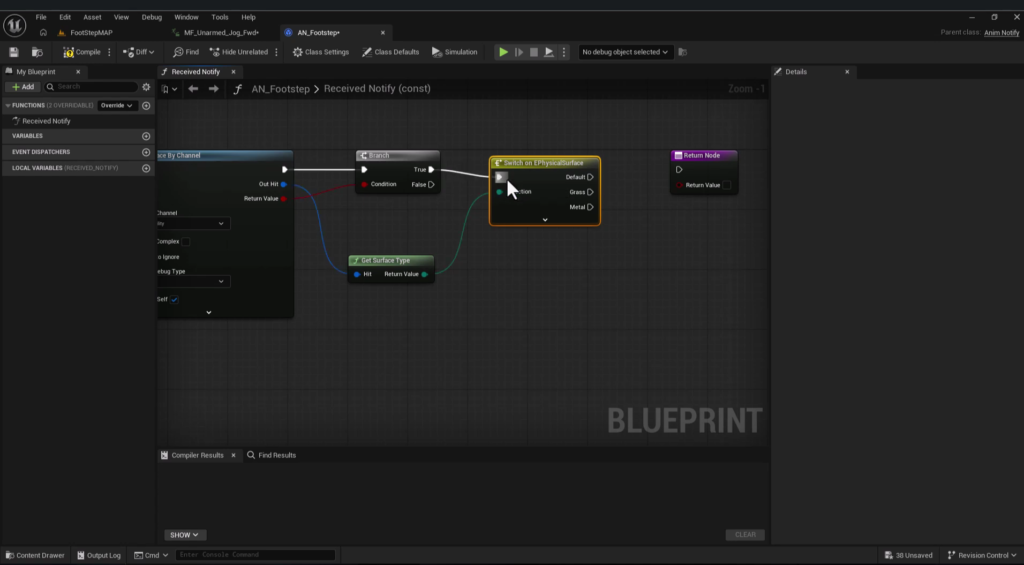Screen dimensions: 1024x565
Task: Browse to asset in Content Browser
Action: tap(37, 52)
